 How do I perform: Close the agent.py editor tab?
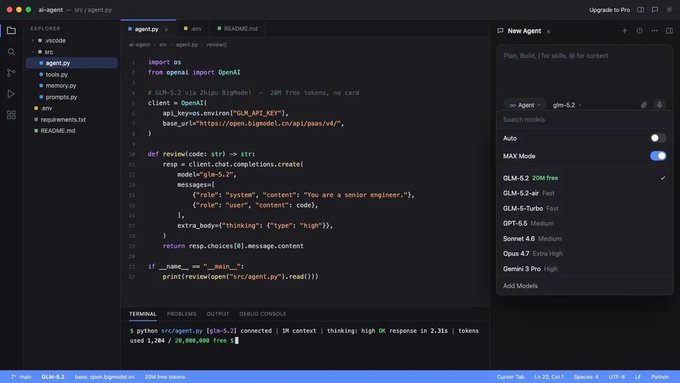[166, 29]
